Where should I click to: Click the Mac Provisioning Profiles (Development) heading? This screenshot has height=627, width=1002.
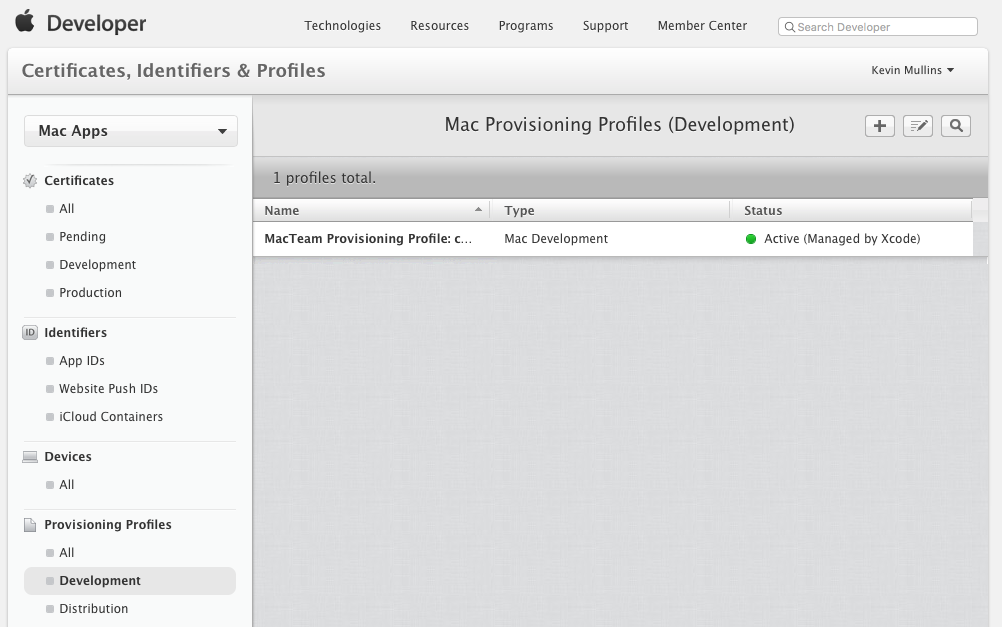point(620,125)
